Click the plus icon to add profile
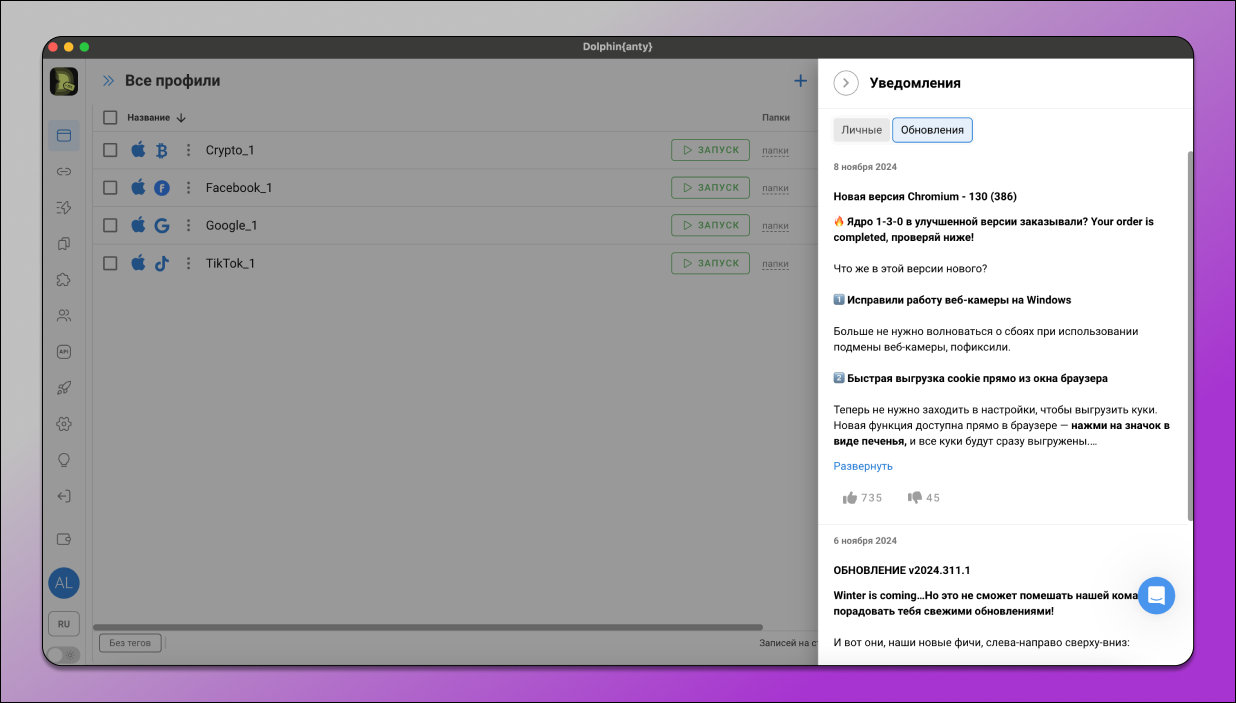The image size is (1236, 703). [800, 81]
